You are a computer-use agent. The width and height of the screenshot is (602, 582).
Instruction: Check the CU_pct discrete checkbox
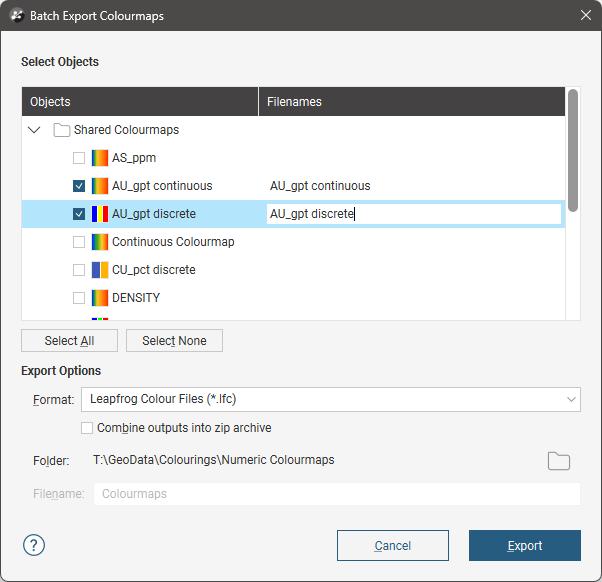point(79,270)
